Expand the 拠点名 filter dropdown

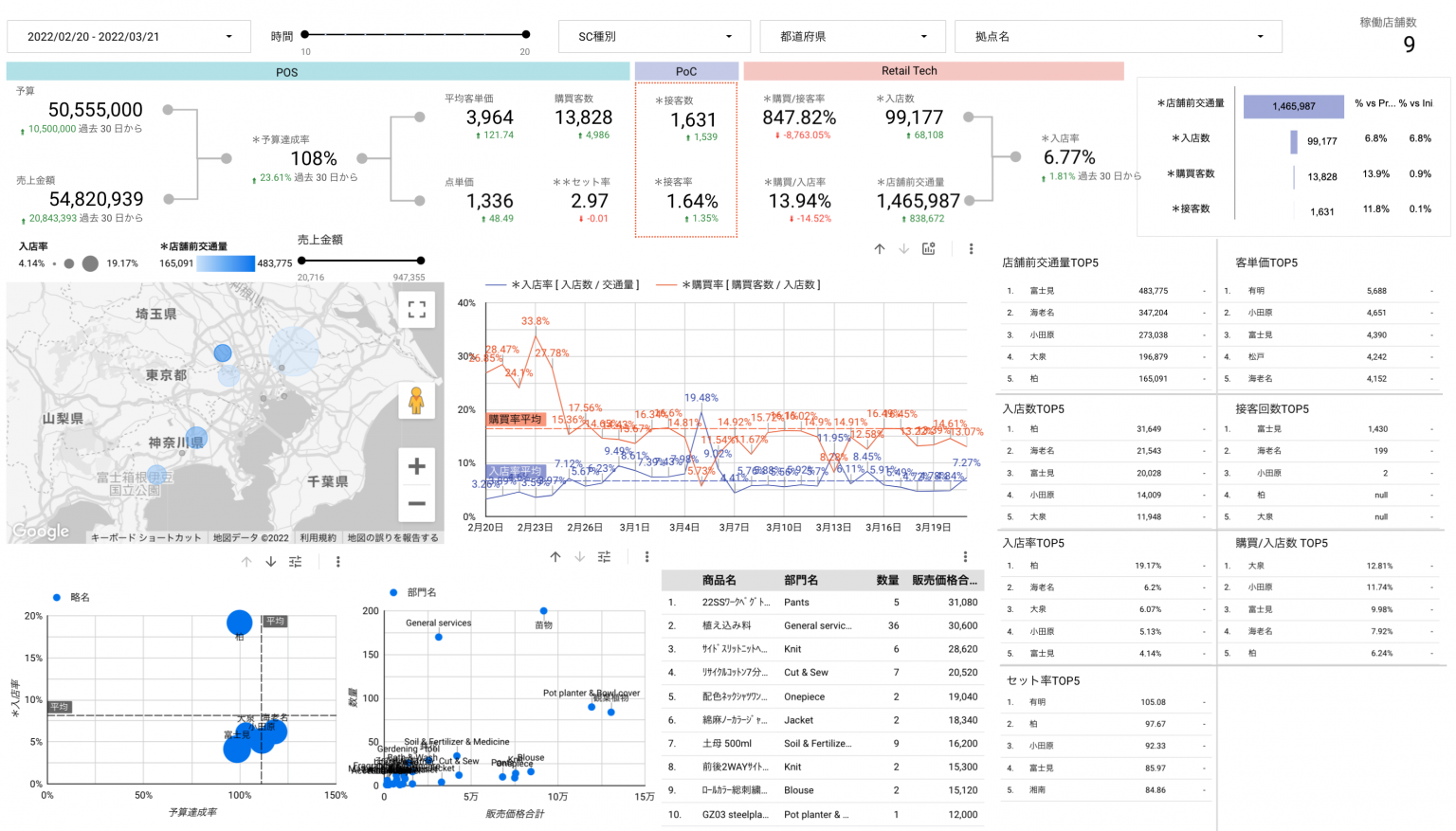pyautogui.click(x=1119, y=37)
